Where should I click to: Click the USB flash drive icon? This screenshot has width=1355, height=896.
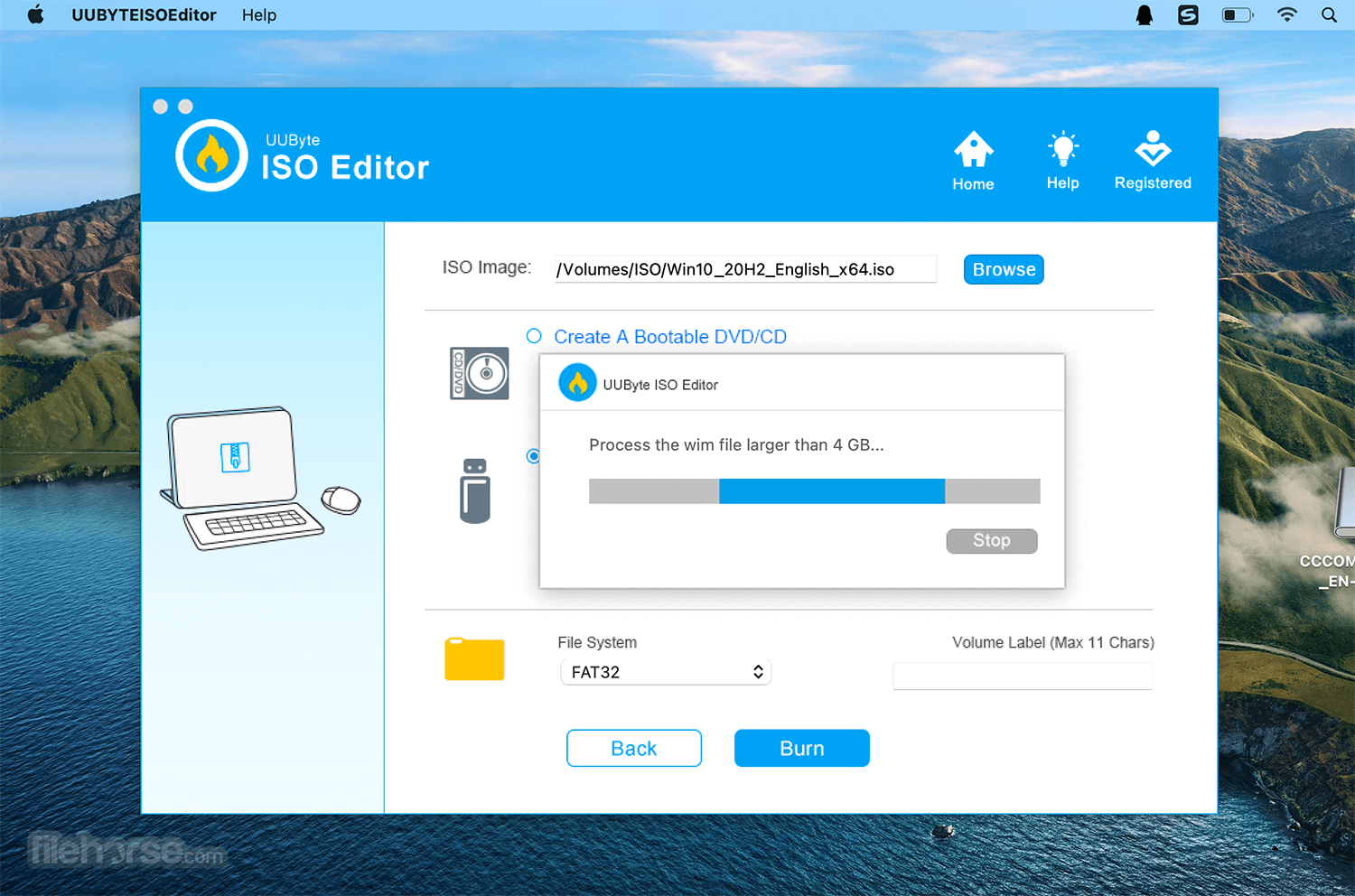click(x=475, y=491)
